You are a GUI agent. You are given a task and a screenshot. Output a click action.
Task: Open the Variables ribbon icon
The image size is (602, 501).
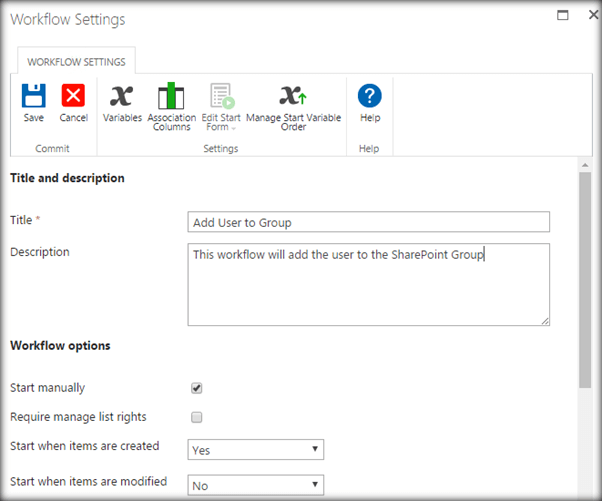pos(122,96)
